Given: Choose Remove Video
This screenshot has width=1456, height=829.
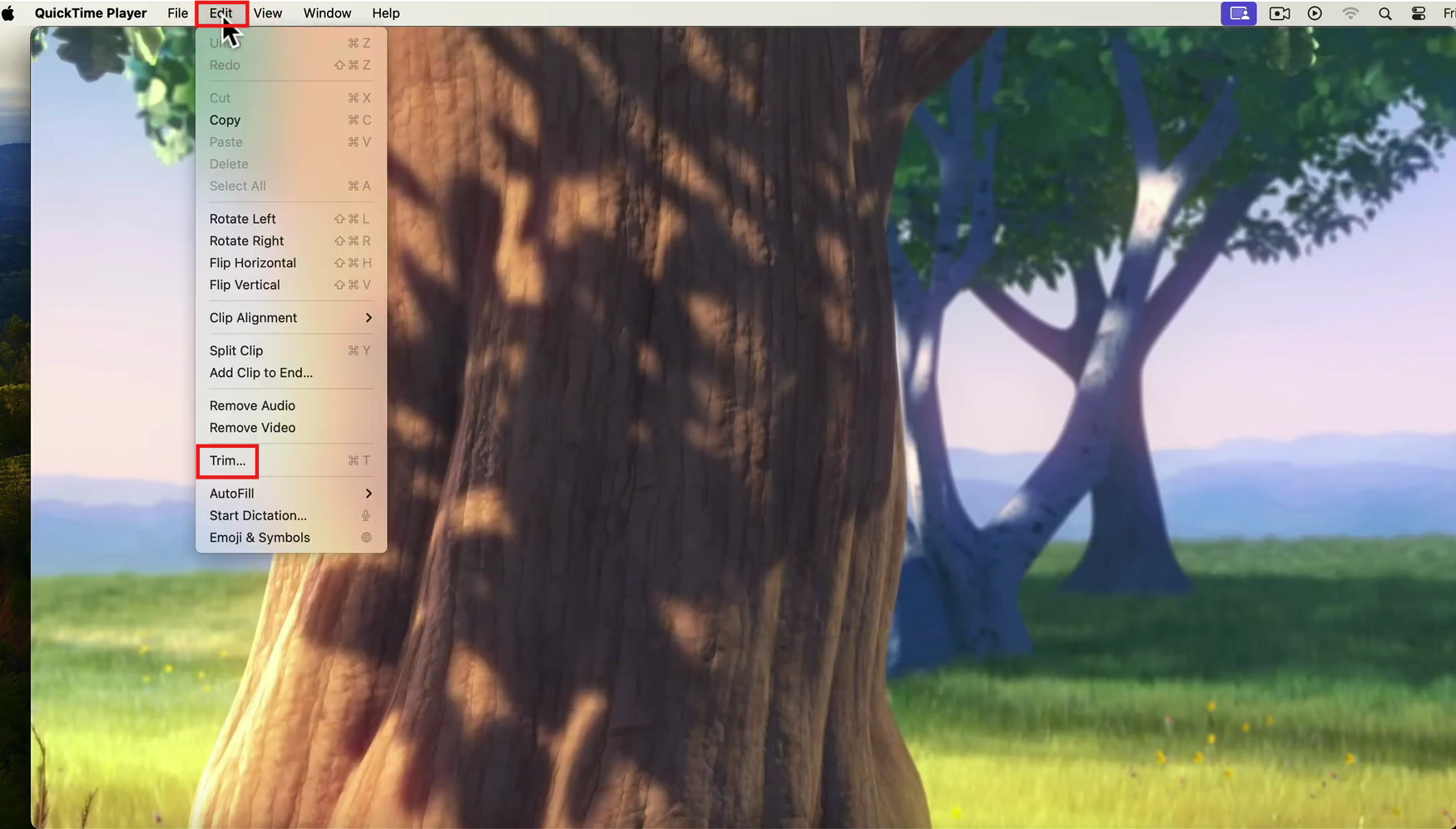Looking at the screenshot, I should pyautogui.click(x=290, y=428).
